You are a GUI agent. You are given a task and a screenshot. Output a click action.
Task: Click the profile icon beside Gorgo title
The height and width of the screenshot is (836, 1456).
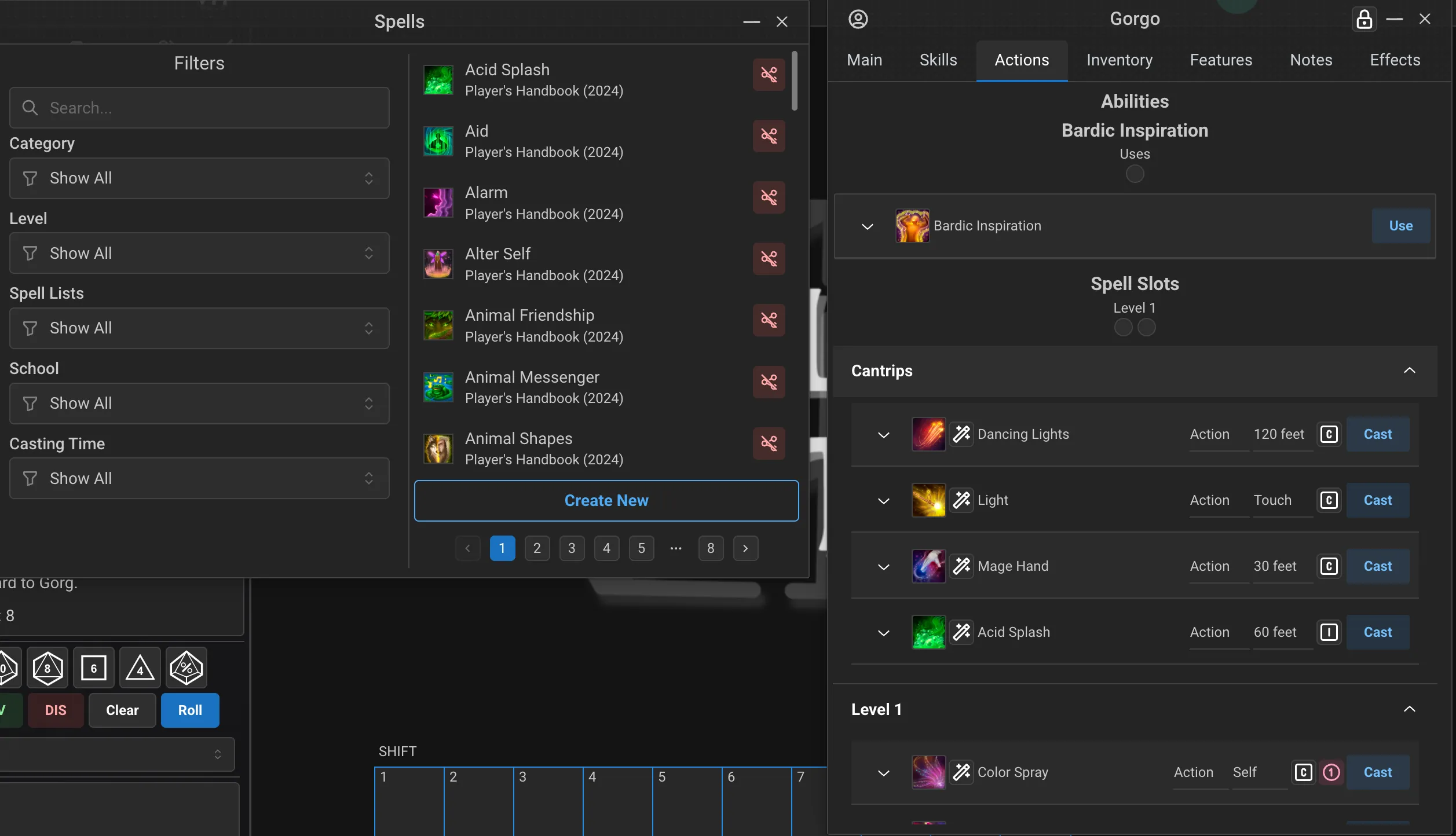pos(858,20)
